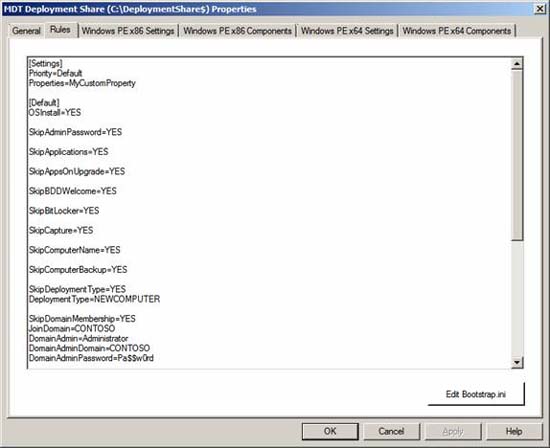Click the scrollbar track below the thumb
This screenshot has width=550, height=448.
pos(517,299)
